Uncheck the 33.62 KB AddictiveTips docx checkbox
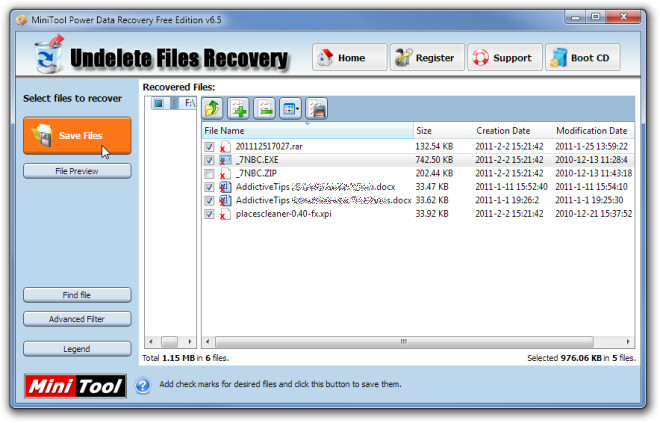The width and height of the screenshot is (660, 423). click(209, 201)
